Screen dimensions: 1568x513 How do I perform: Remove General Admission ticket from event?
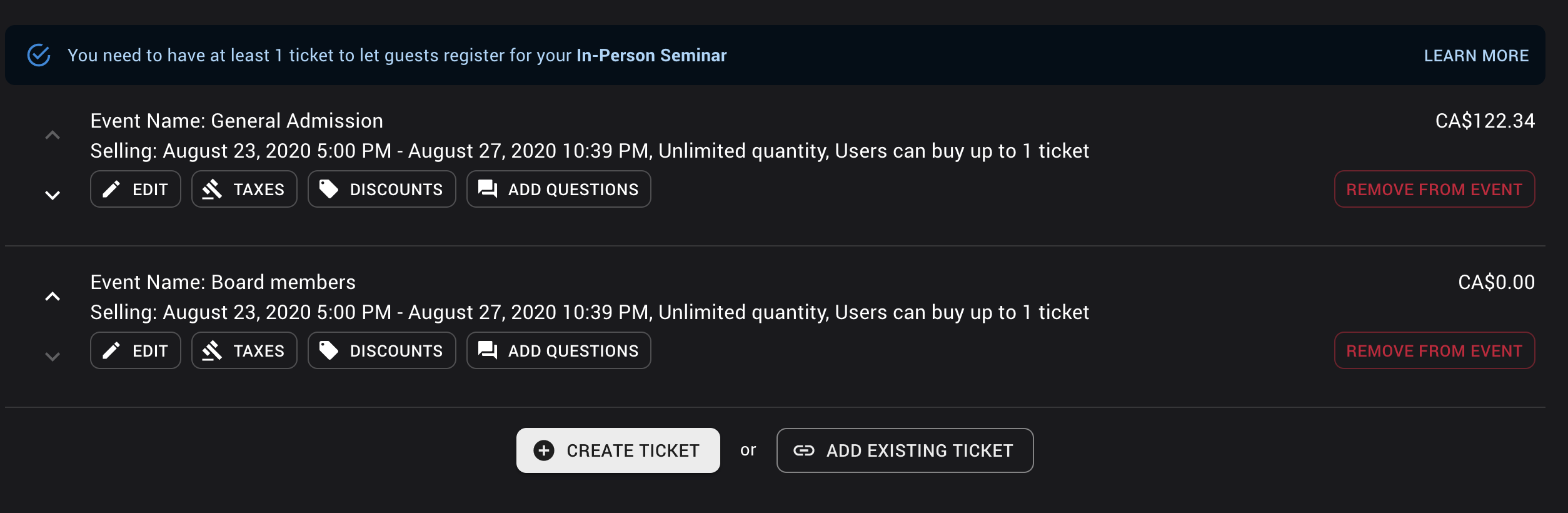[x=1434, y=189]
